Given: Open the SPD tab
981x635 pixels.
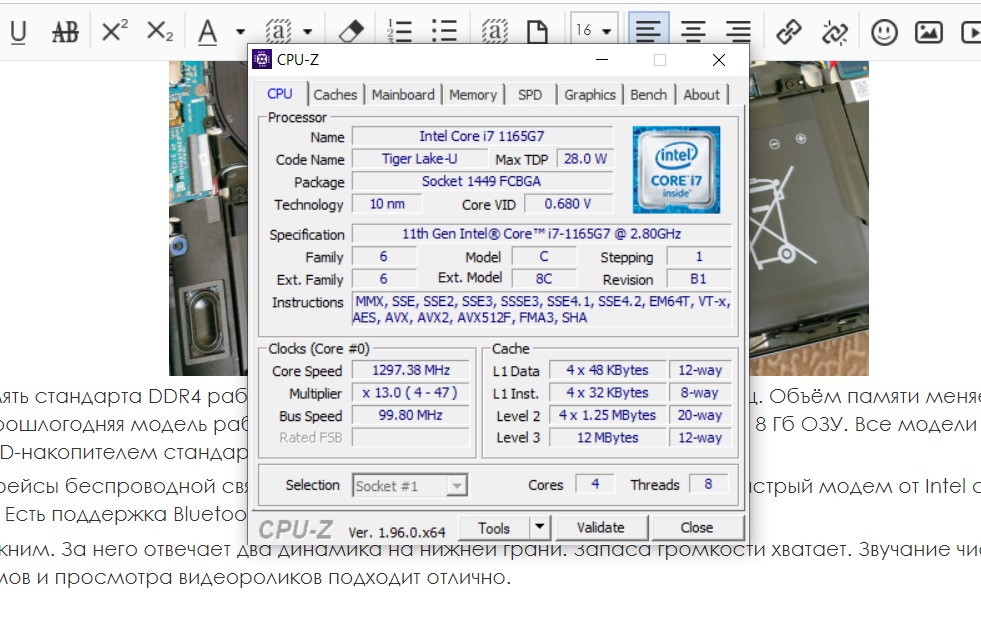Looking at the screenshot, I should pos(530,94).
